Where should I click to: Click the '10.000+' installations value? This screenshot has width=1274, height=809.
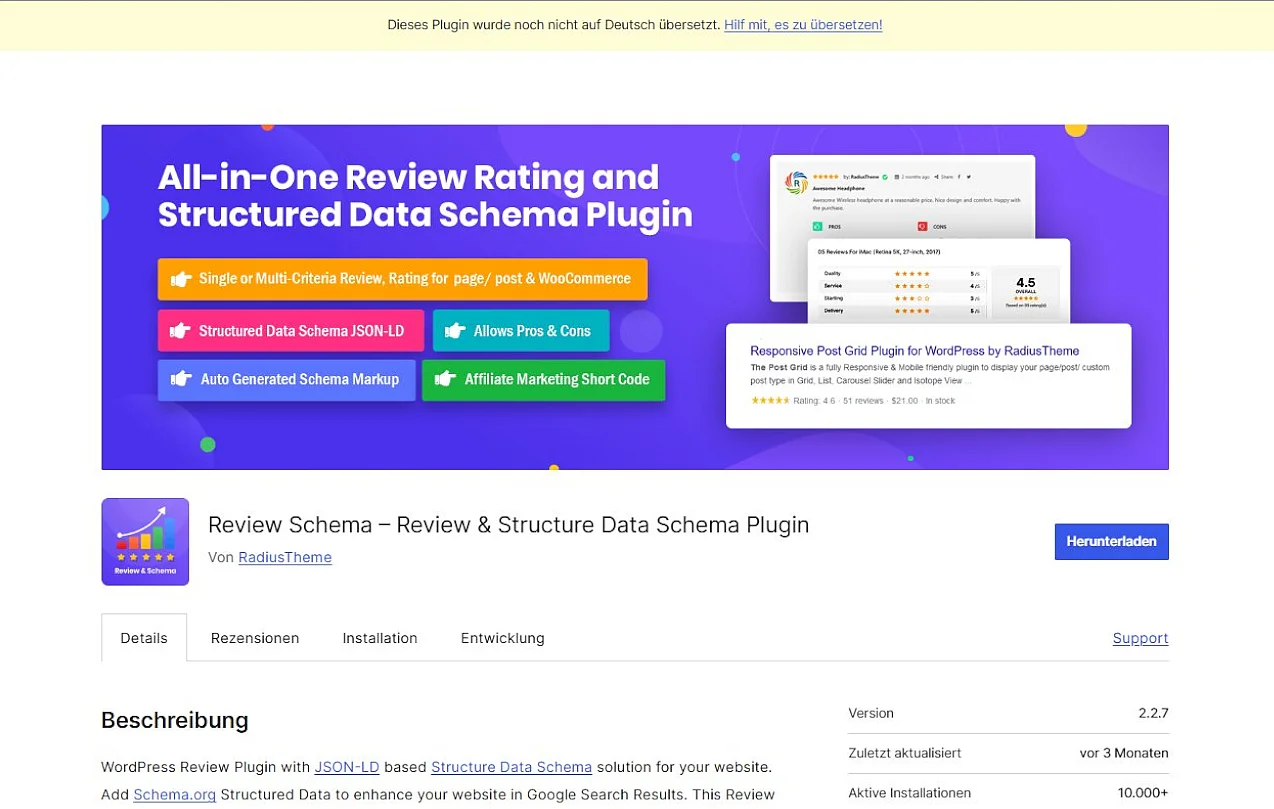point(1143,793)
